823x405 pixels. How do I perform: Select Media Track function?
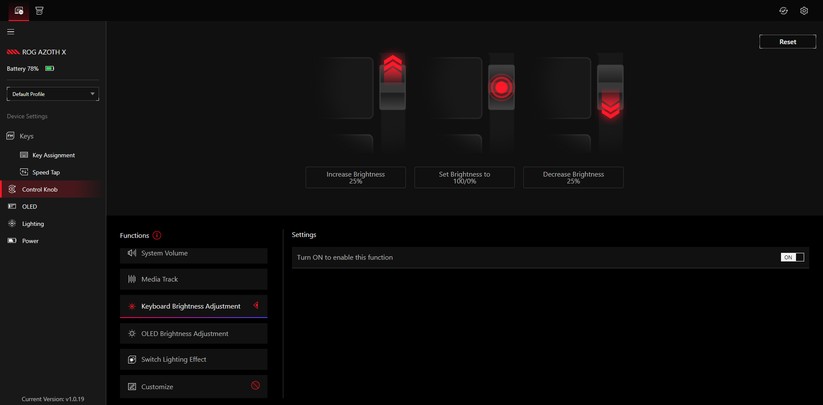[193, 280]
